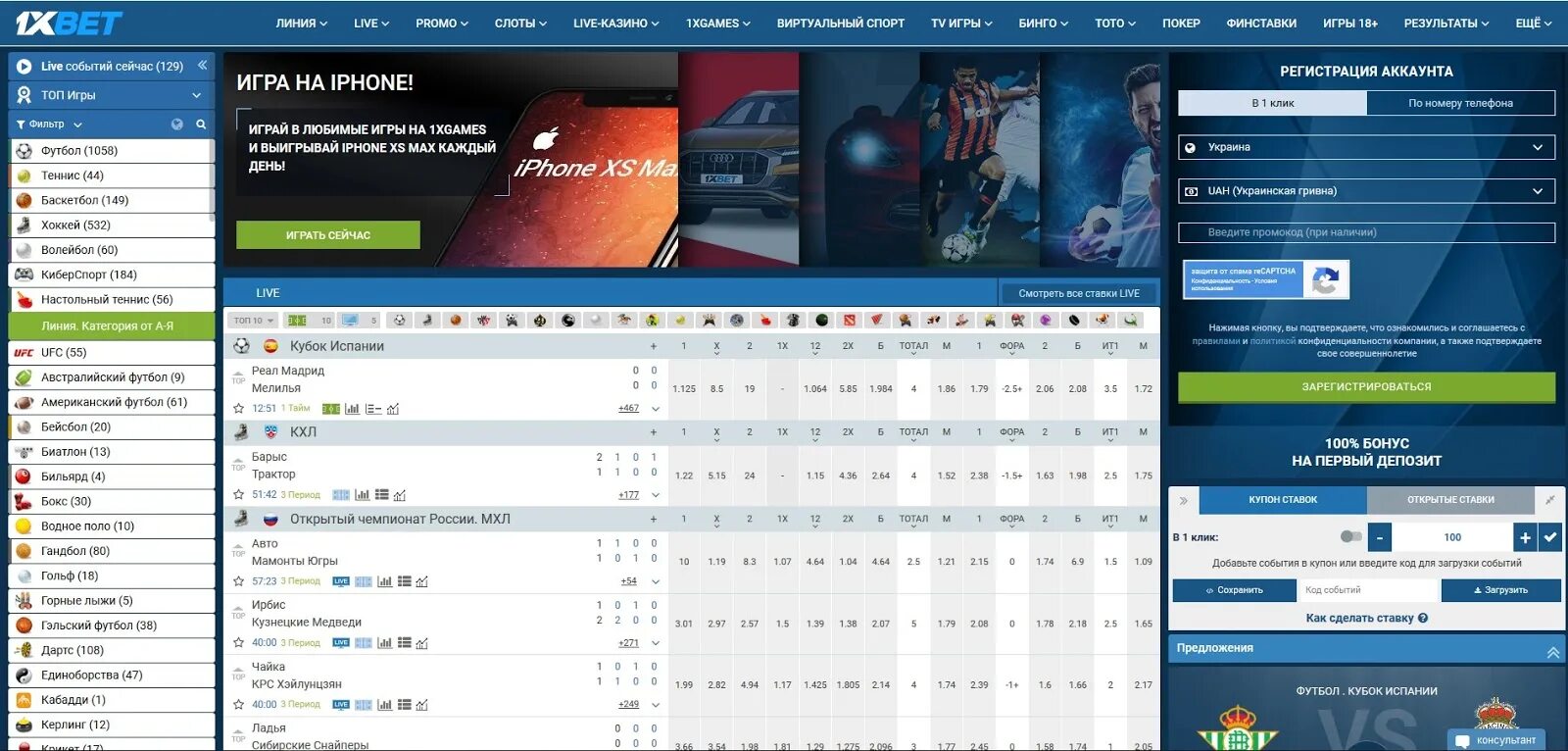Add Реал Мадрид – Мелилья to favorites star

238,408
